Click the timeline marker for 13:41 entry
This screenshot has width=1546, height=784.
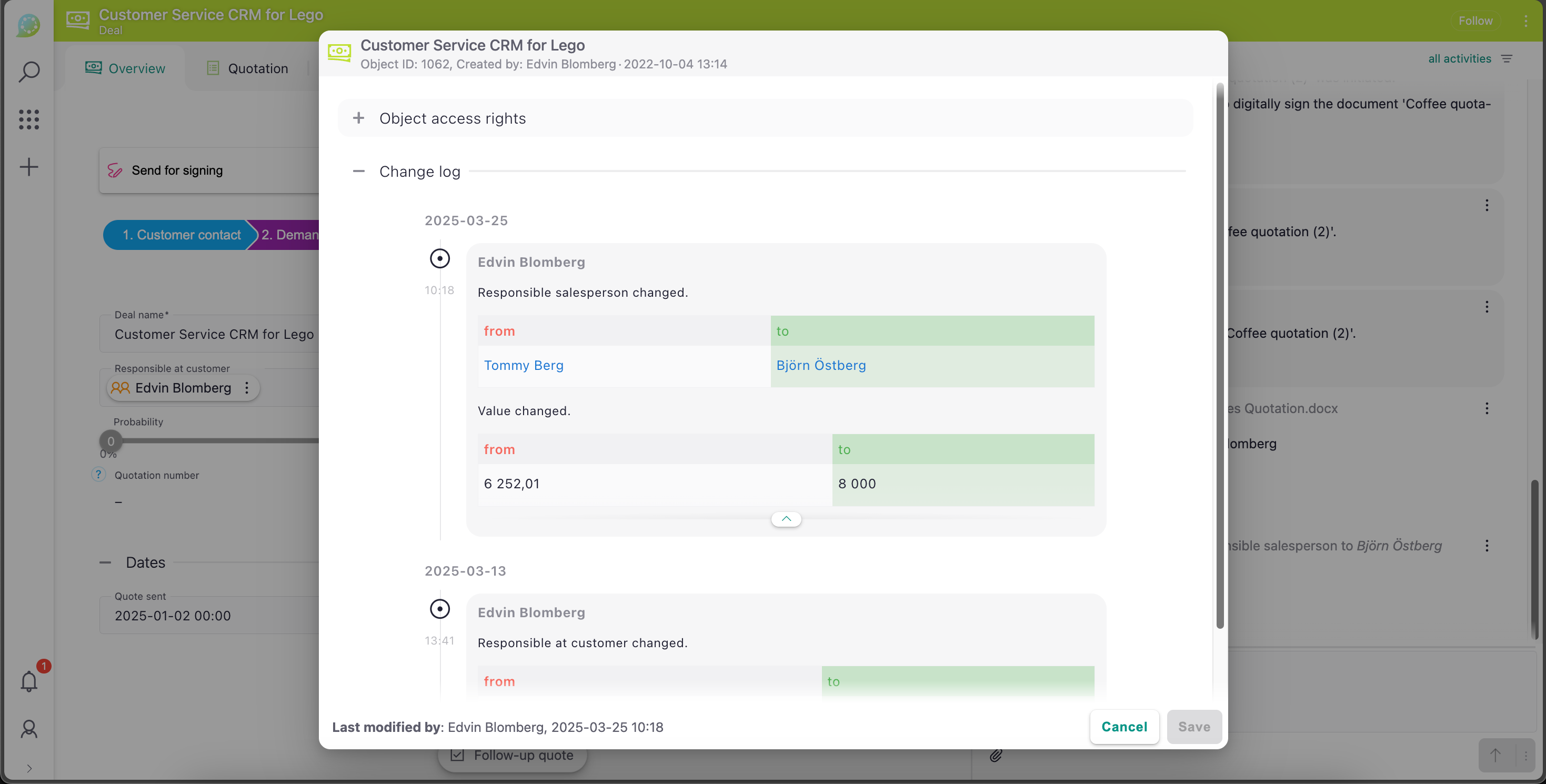[439, 609]
